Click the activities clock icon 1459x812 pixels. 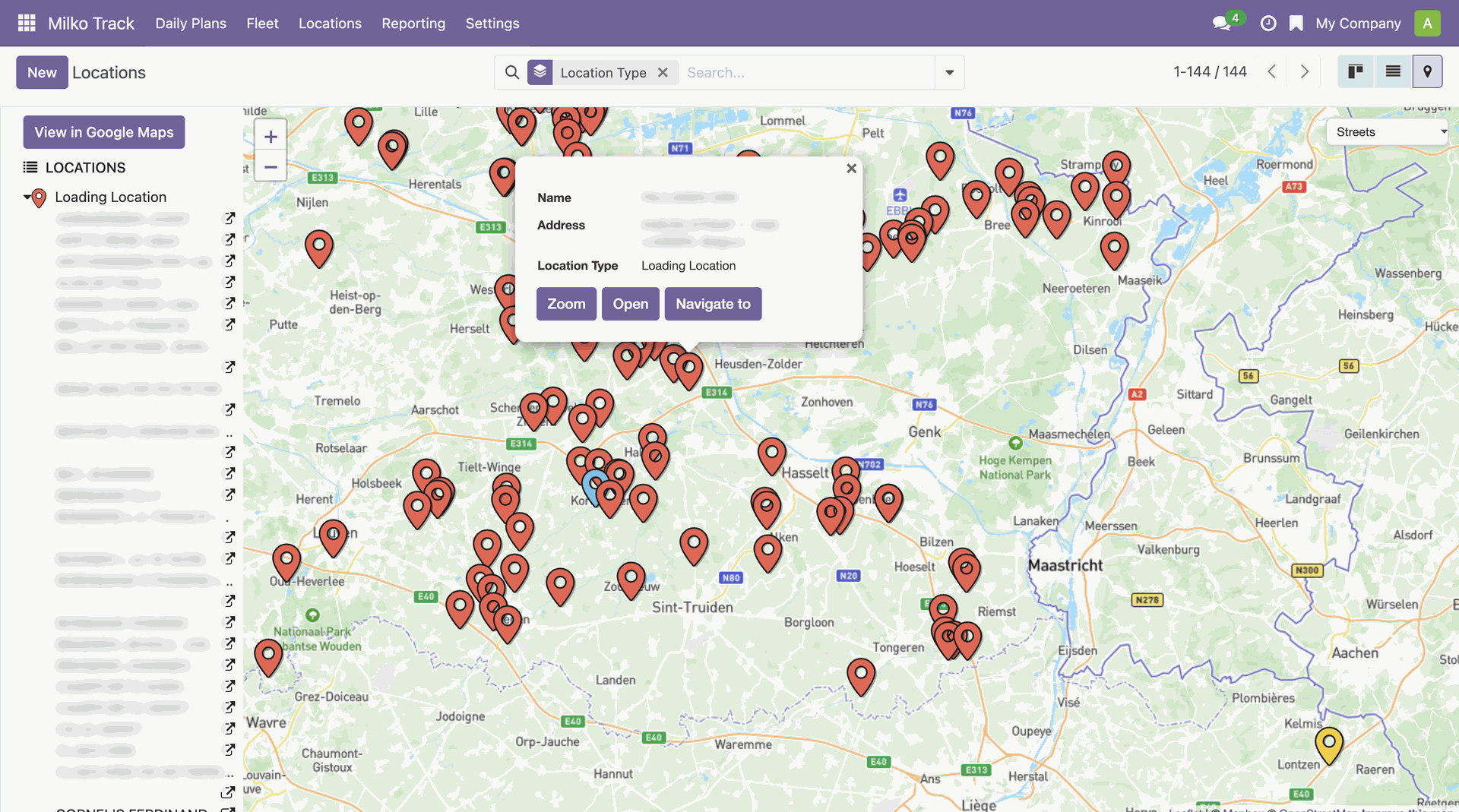1268,24
